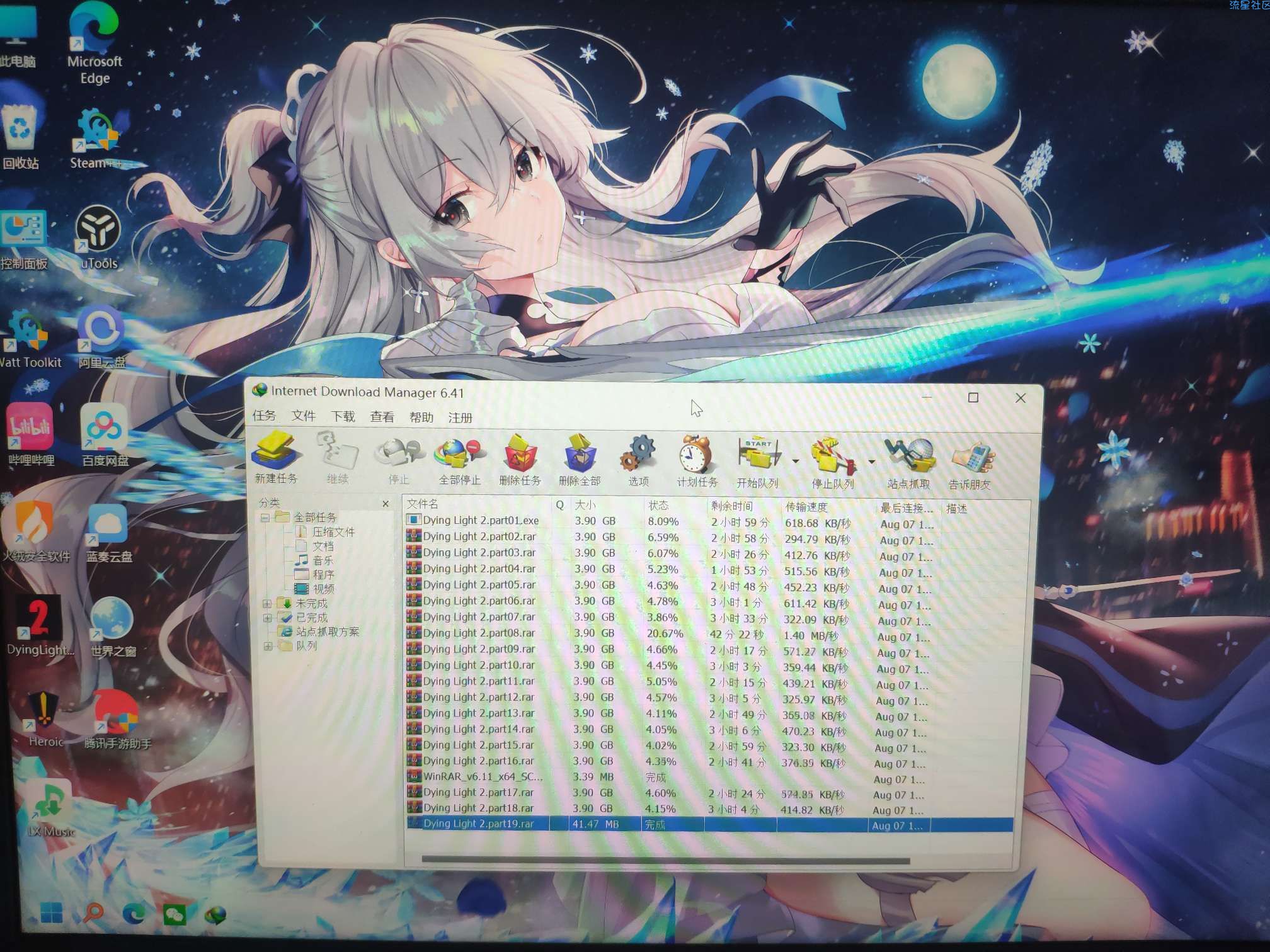Open the 哔哩哔哩 desktop icon
Image resolution: width=1270 pixels, height=952 pixels.
(x=30, y=434)
